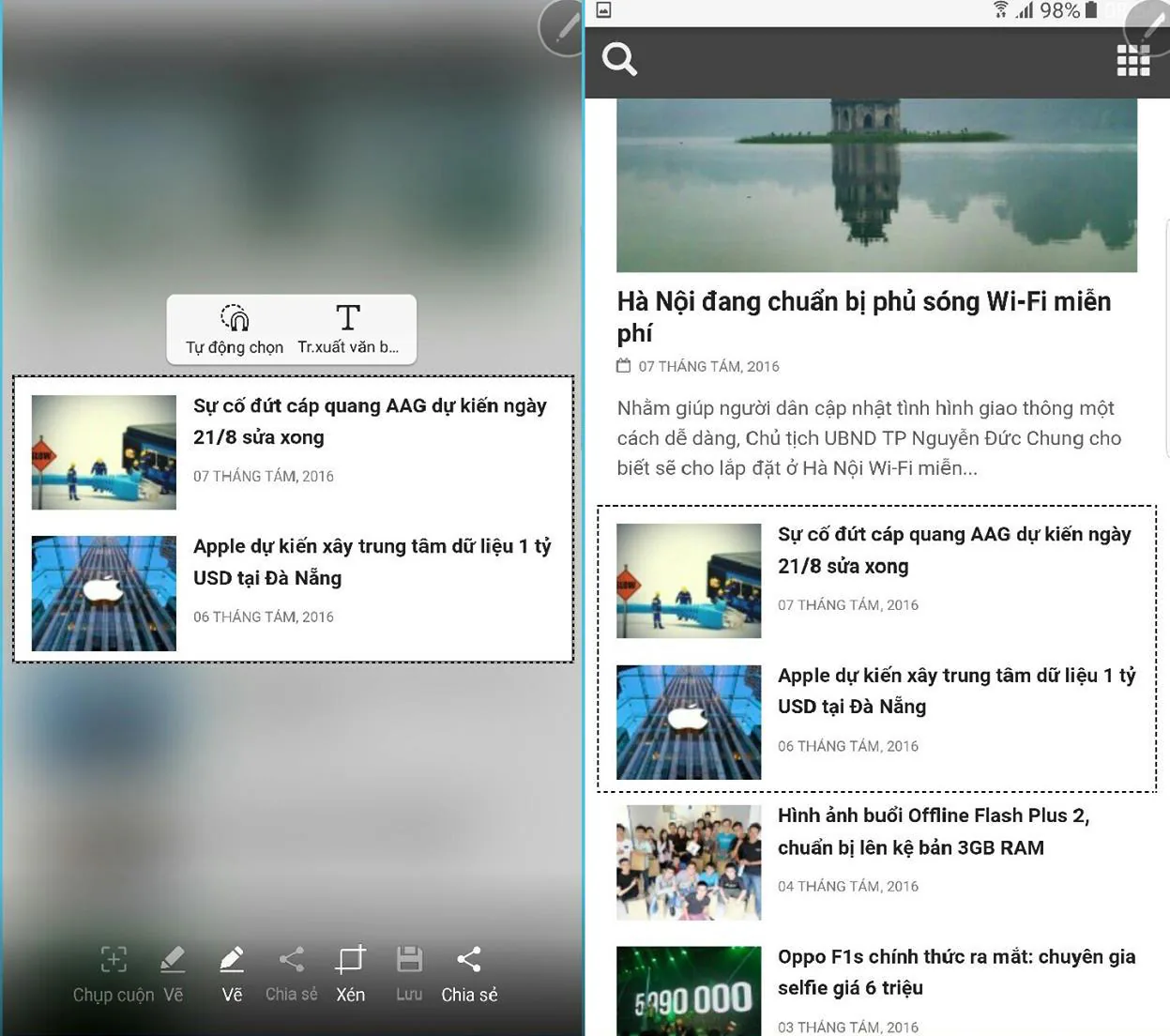Tap the pen circle on the left screen

561,27
